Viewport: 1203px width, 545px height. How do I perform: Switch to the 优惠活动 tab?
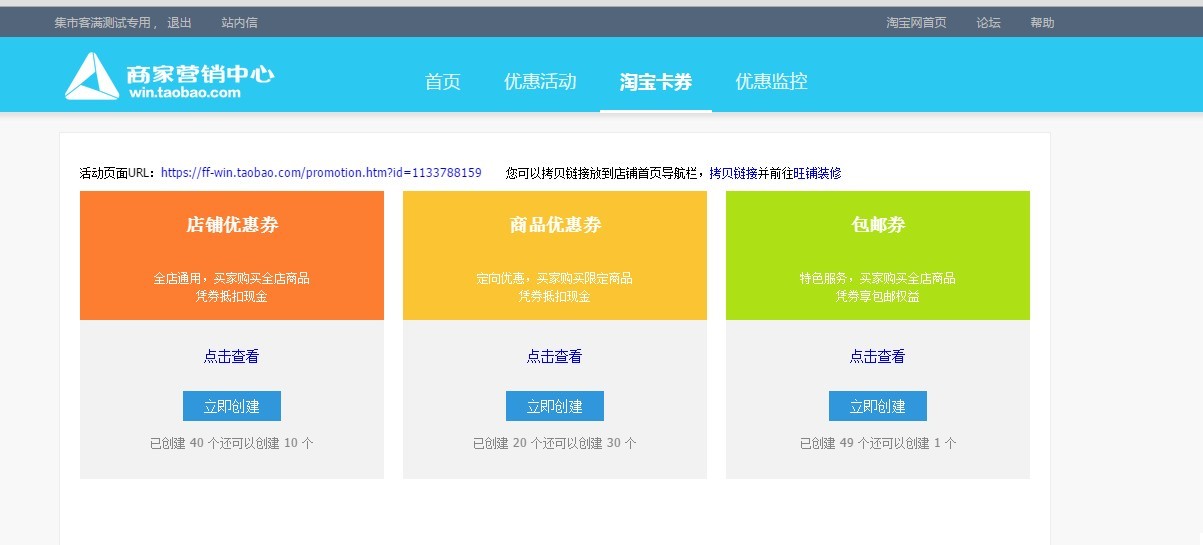point(540,82)
